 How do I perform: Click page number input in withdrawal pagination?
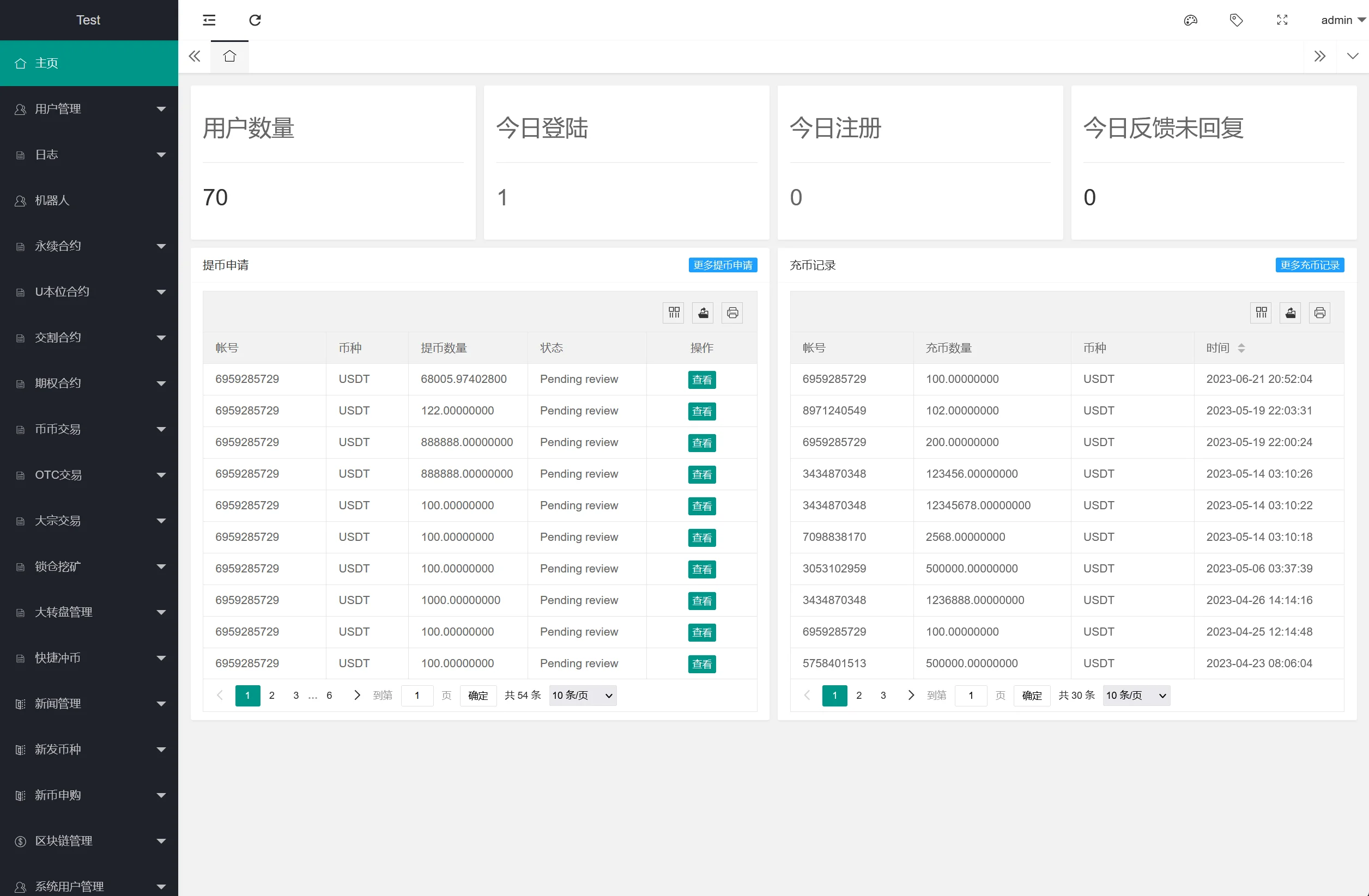tap(417, 696)
